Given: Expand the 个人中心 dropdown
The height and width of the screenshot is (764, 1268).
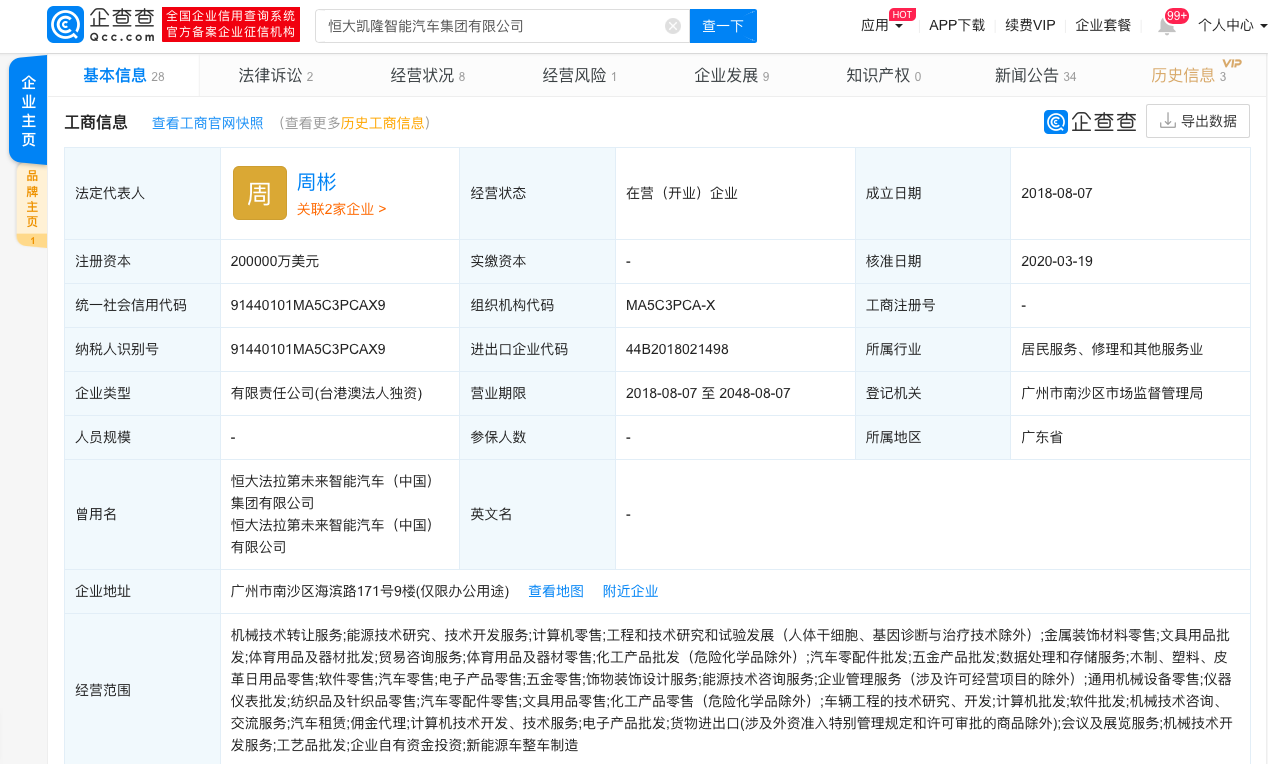Looking at the screenshot, I should click(x=1232, y=26).
